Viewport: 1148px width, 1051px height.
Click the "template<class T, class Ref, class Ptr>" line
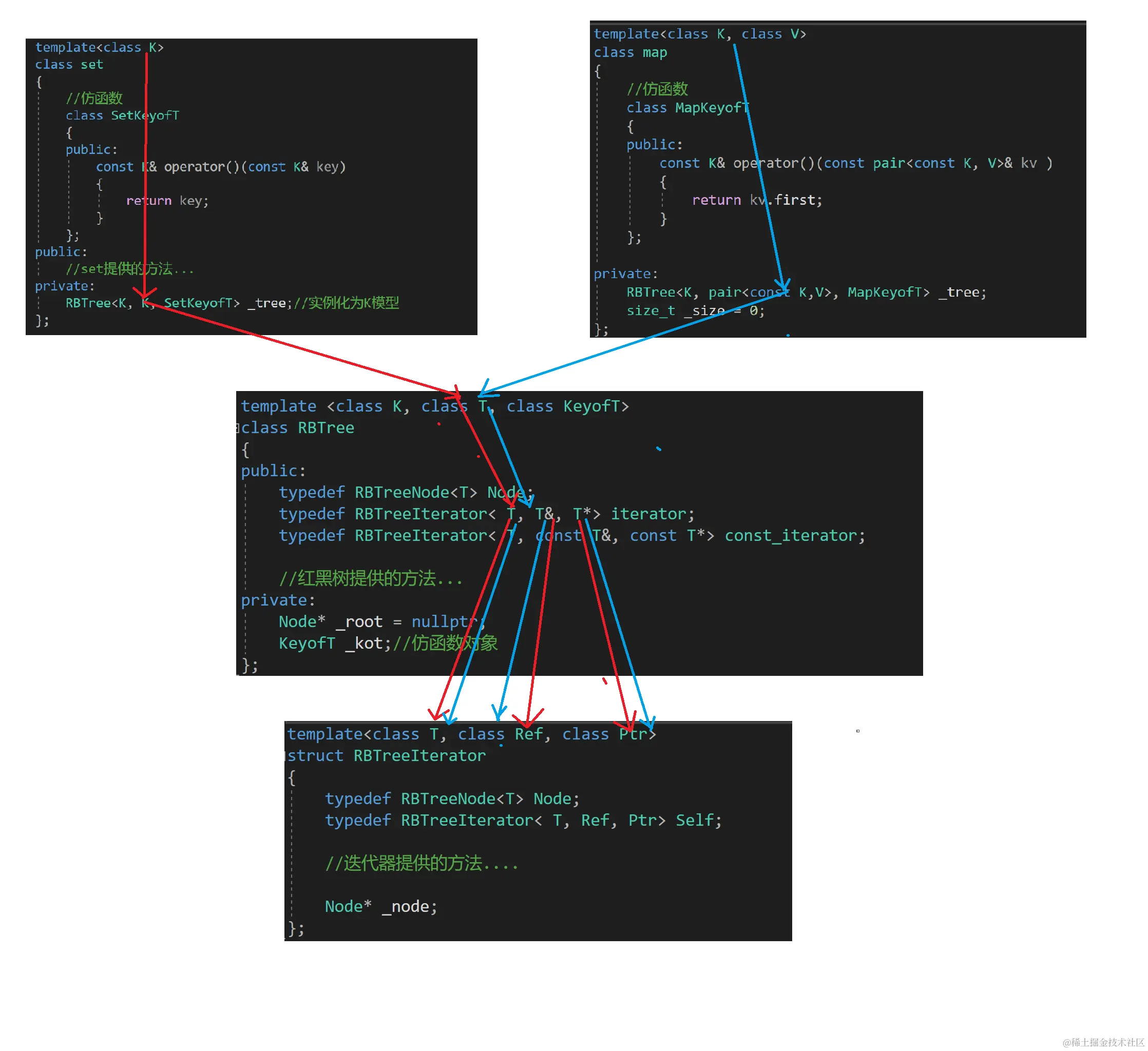coord(471,734)
